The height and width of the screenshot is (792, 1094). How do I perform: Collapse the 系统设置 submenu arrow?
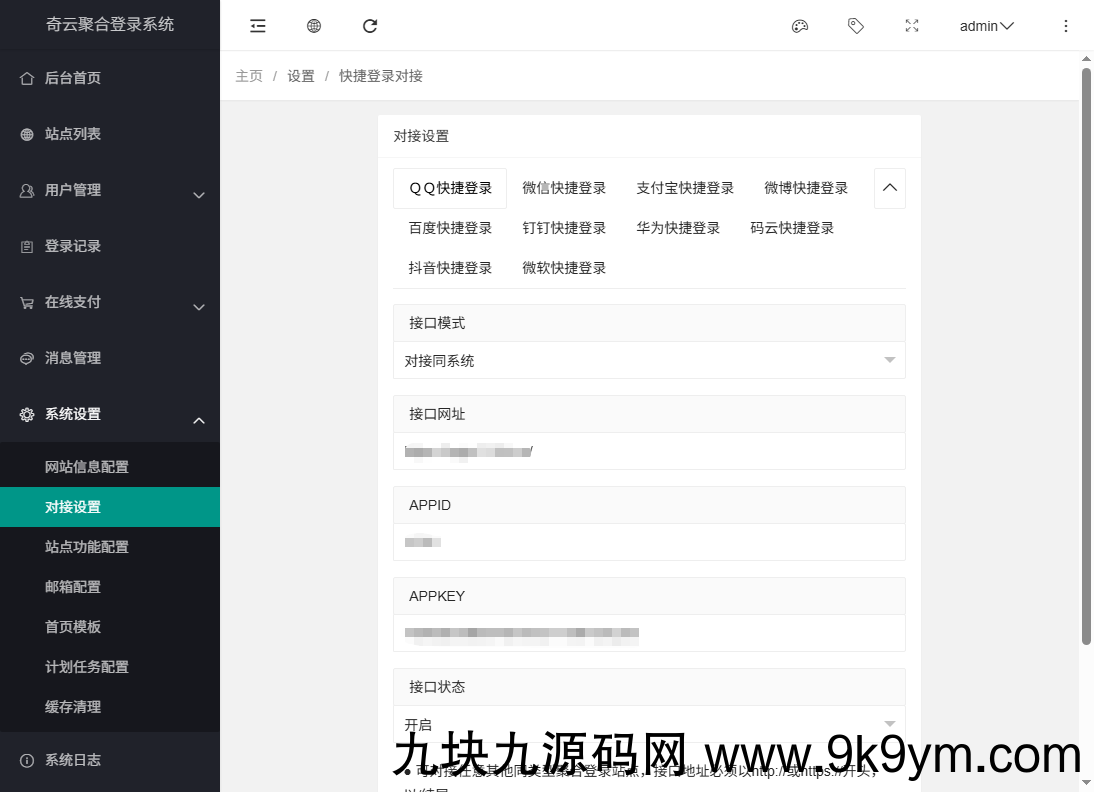tap(199, 420)
